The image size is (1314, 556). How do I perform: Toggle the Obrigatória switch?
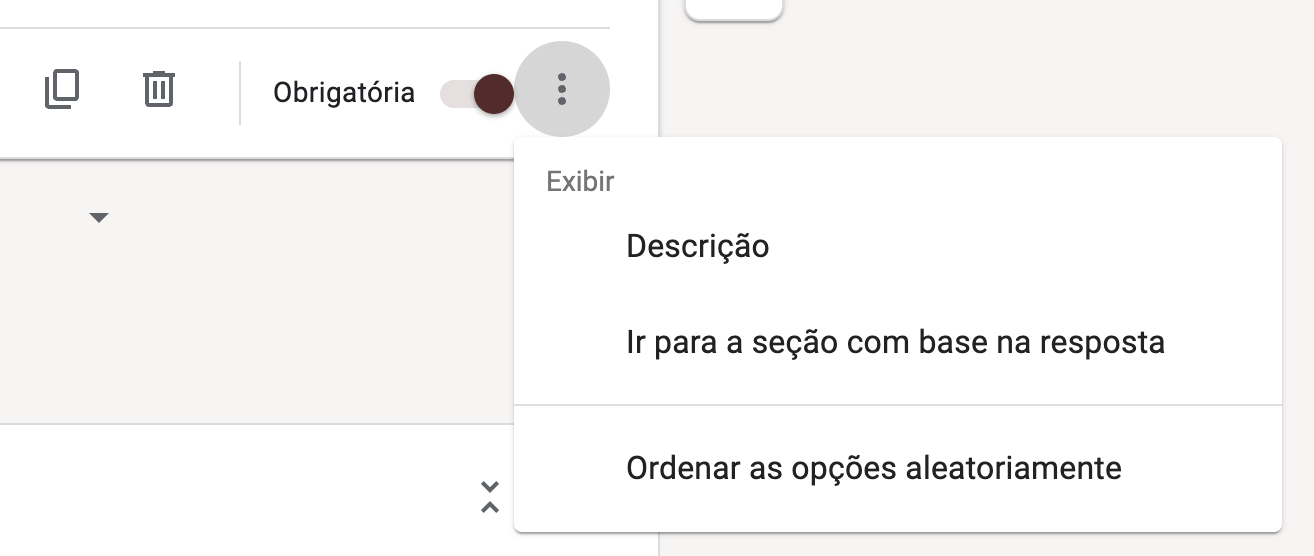478,93
